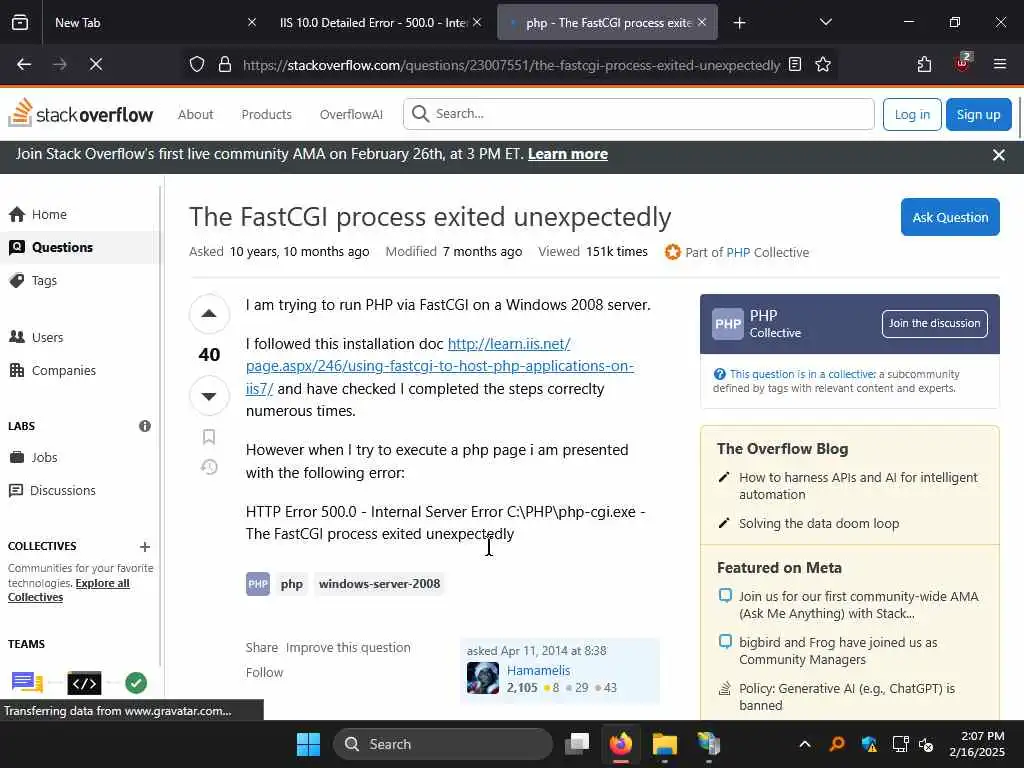Open the Firefox View tab list icon
Screen dimensions: 1024x768
click(20, 22)
